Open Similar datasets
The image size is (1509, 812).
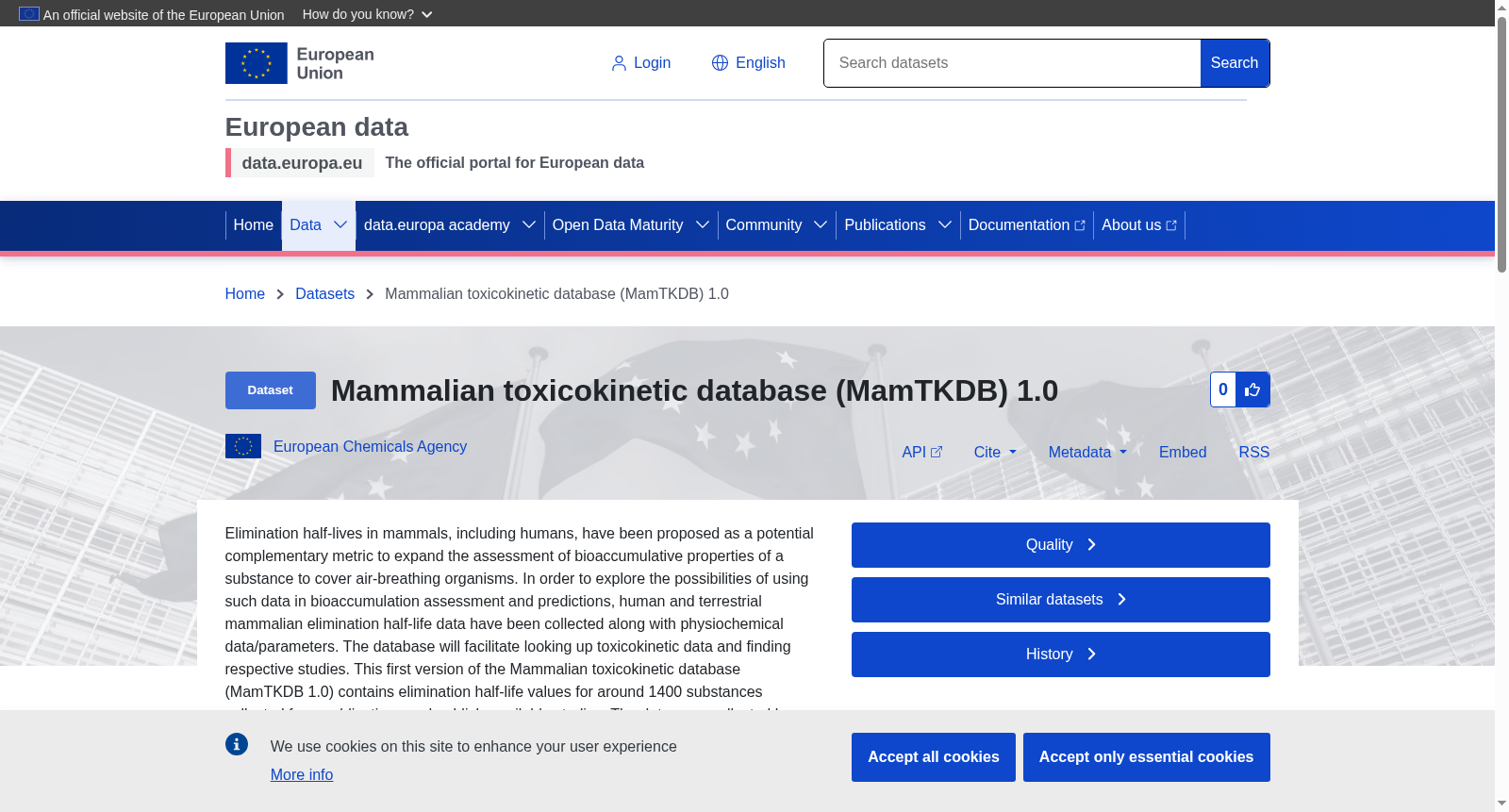(x=1061, y=600)
